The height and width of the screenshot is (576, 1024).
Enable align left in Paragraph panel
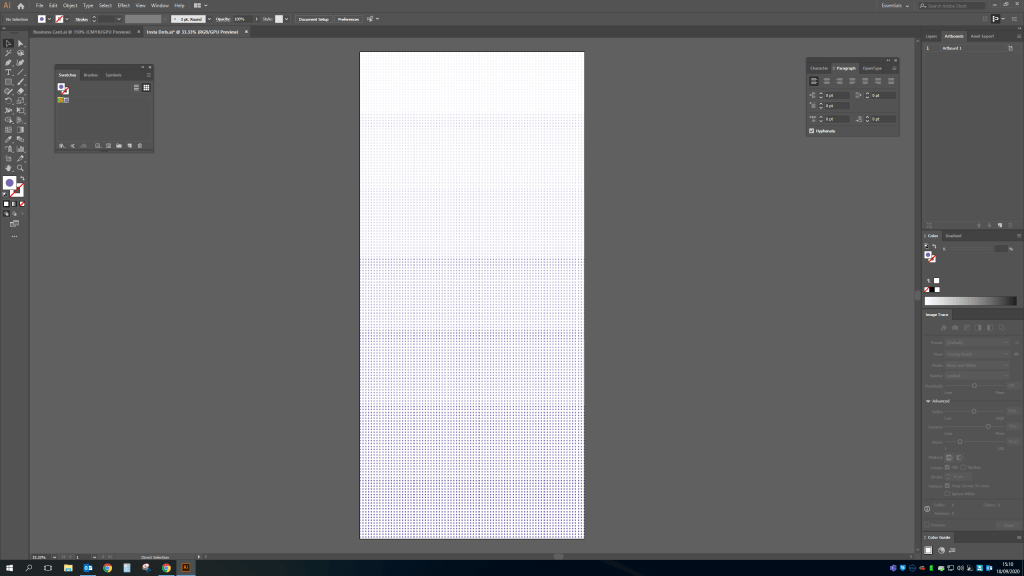pos(814,80)
